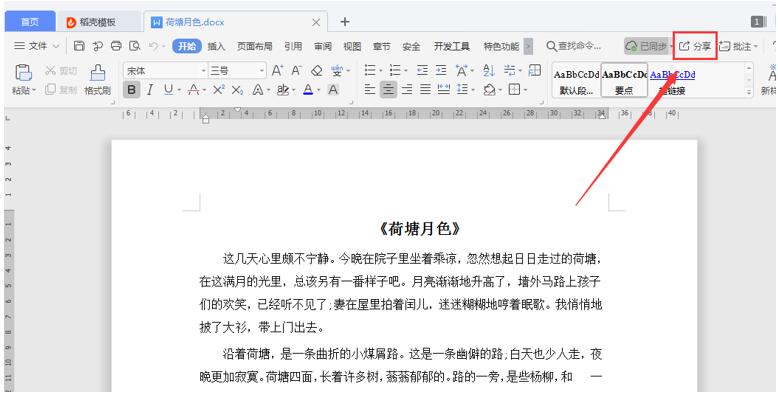Toggle Italic formatting
Screen dimensions: 778x396
[x=150, y=90]
